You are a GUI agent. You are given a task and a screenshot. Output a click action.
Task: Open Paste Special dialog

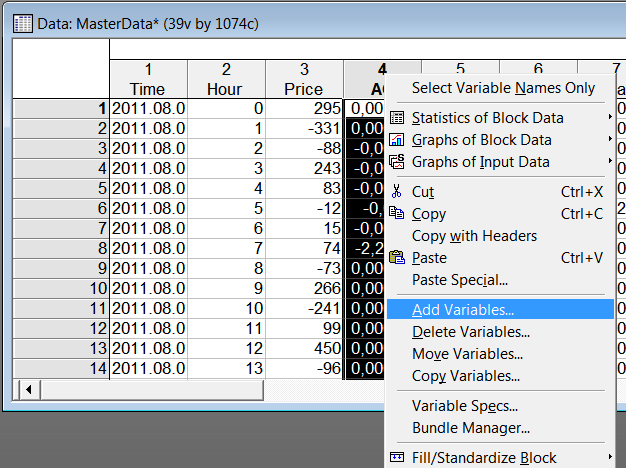pyautogui.click(x=500, y=280)
